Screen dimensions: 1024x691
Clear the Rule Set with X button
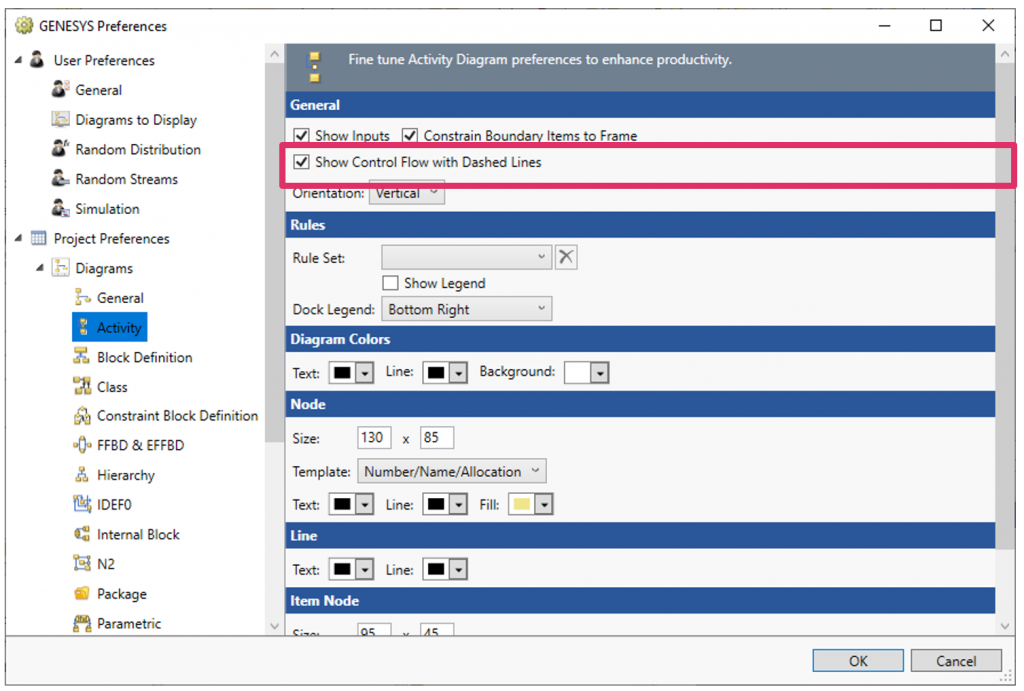click(566, 257)
